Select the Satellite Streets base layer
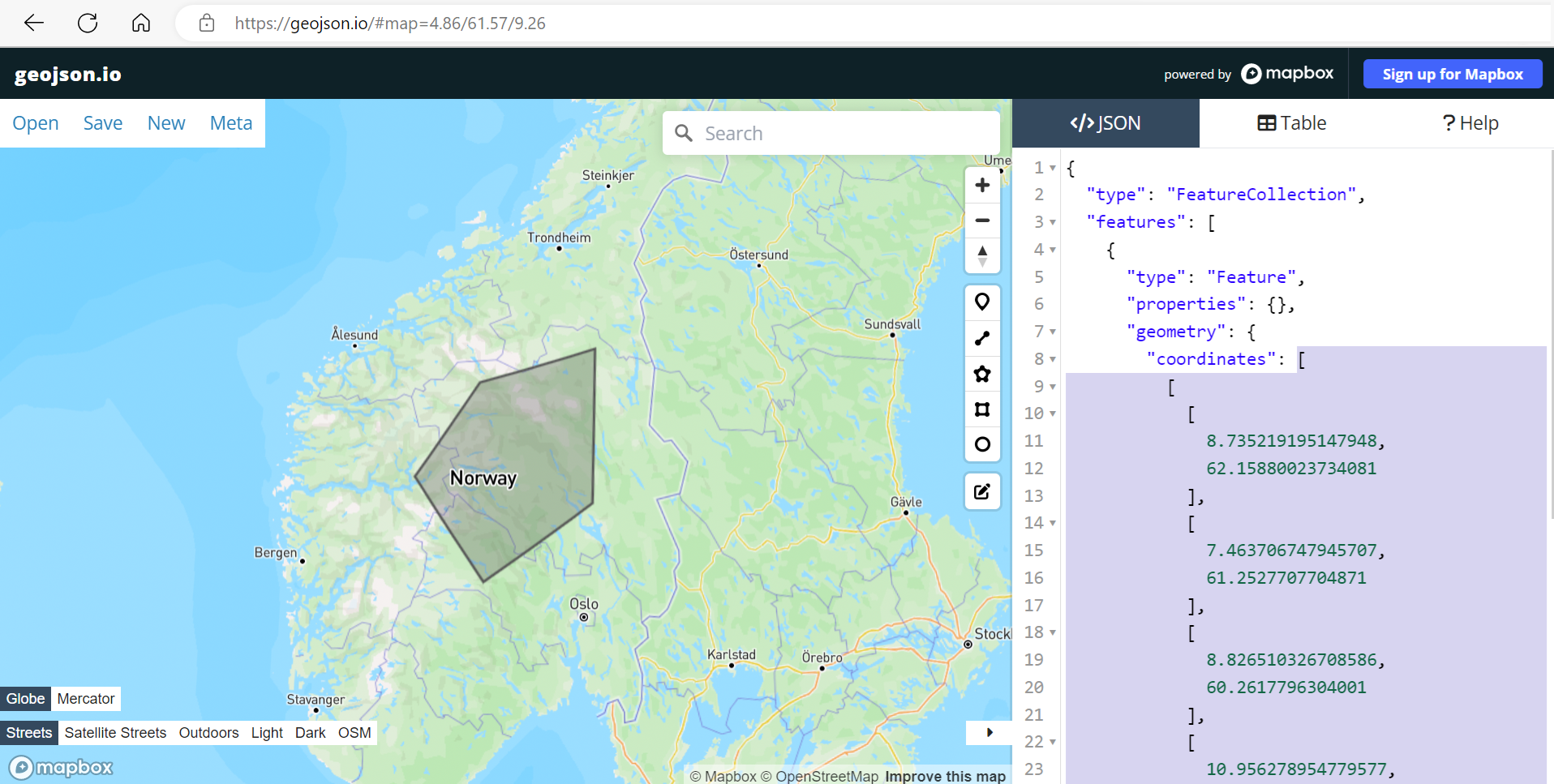1554x784 pixels. [x=115, y=733]
